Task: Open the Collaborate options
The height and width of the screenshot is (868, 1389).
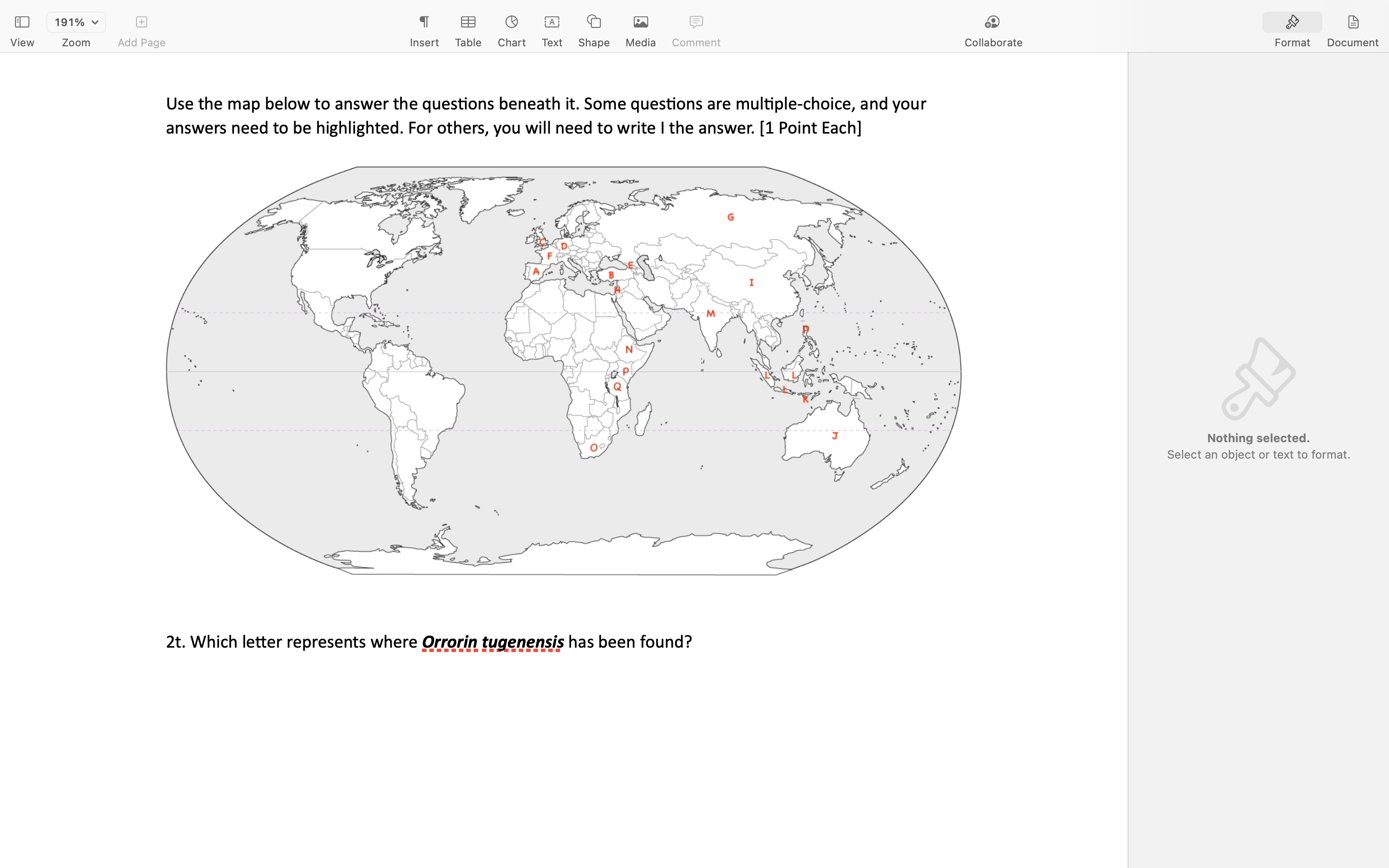Action: pos(993,22)
